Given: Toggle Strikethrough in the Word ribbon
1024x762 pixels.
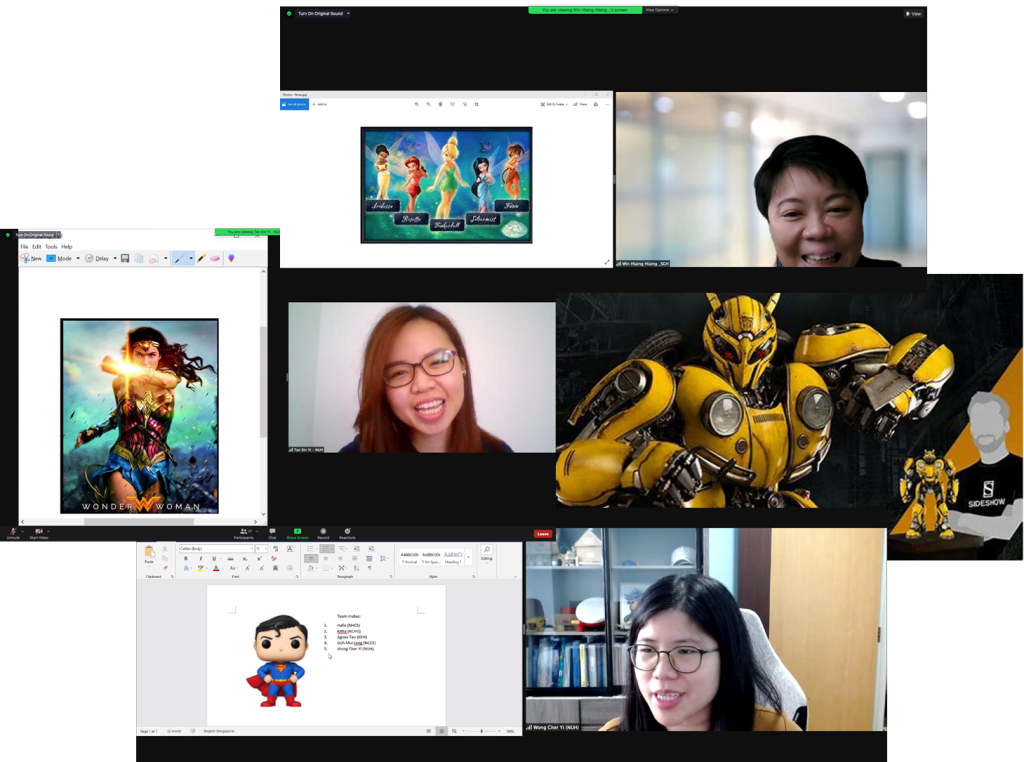Looking at the screenshot, I should click(231, 559).
